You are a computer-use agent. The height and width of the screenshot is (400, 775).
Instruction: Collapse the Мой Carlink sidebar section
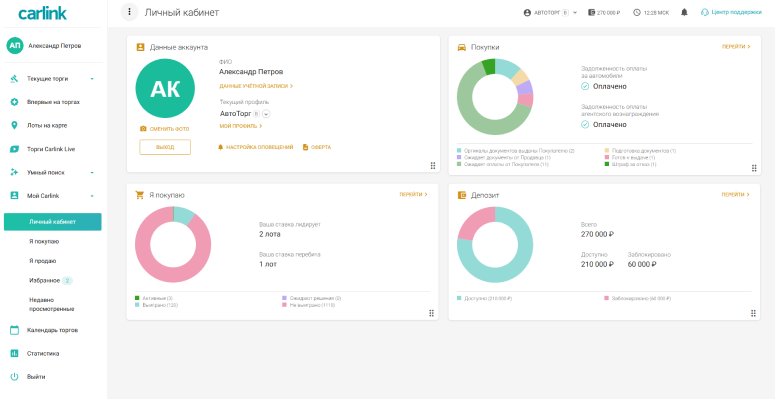(x=92, y=196)
